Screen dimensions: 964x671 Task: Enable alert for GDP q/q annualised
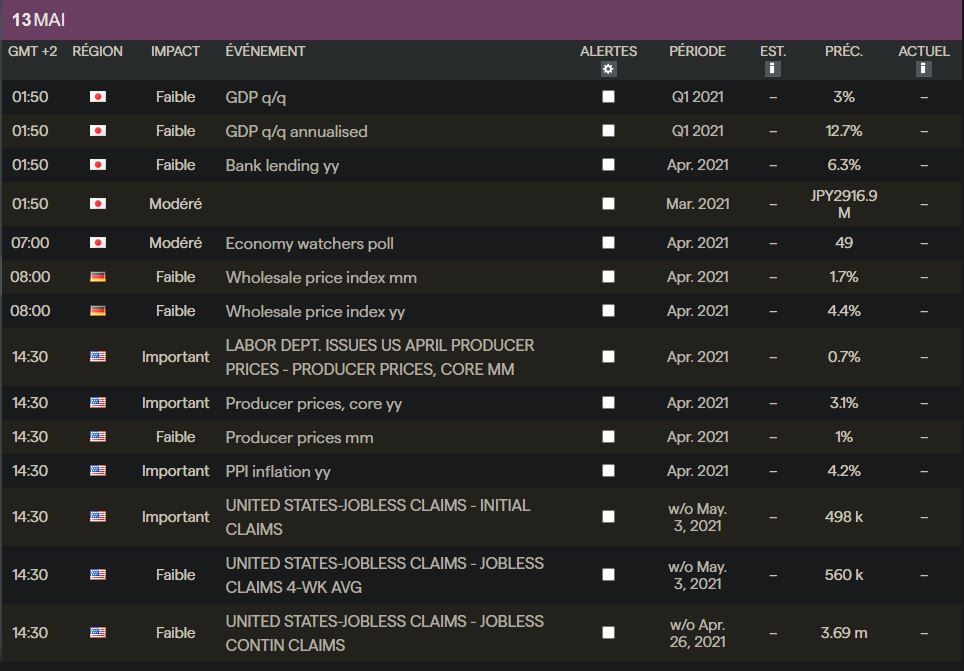pos(608,130)
